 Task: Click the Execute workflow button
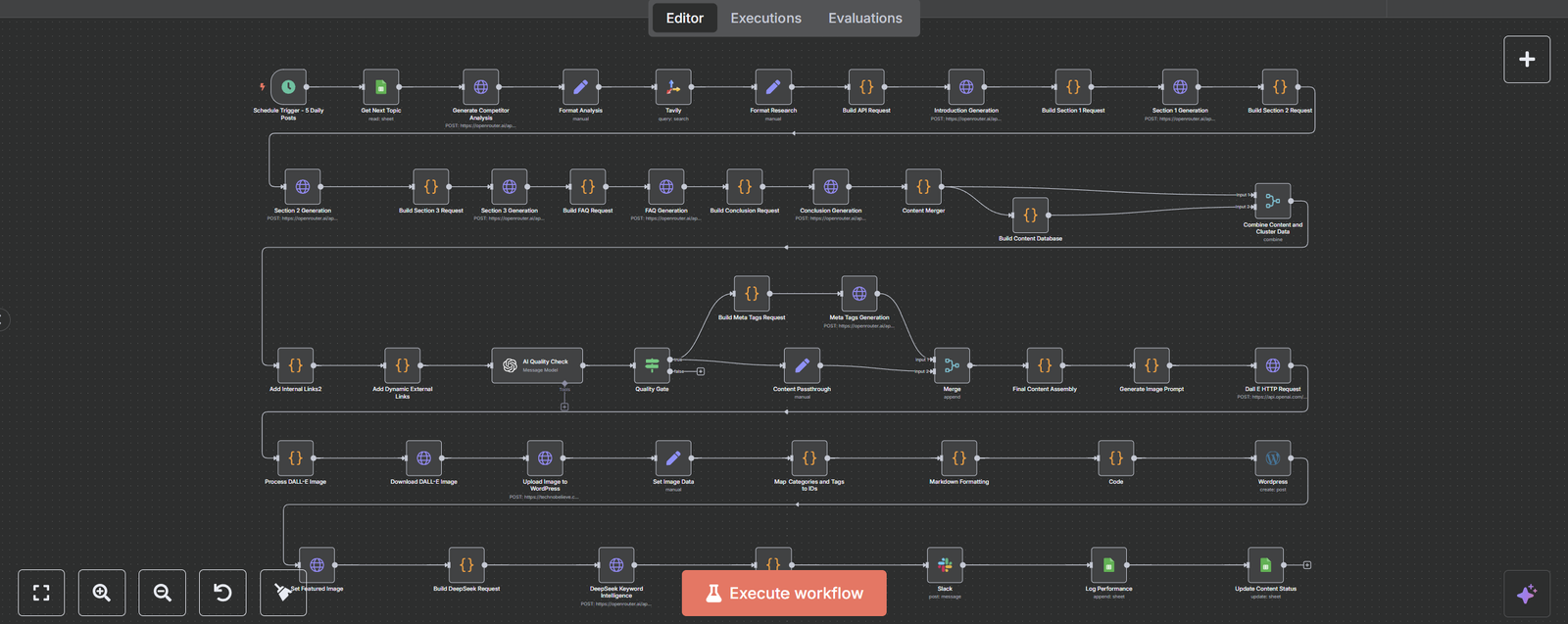coord(784,593)
